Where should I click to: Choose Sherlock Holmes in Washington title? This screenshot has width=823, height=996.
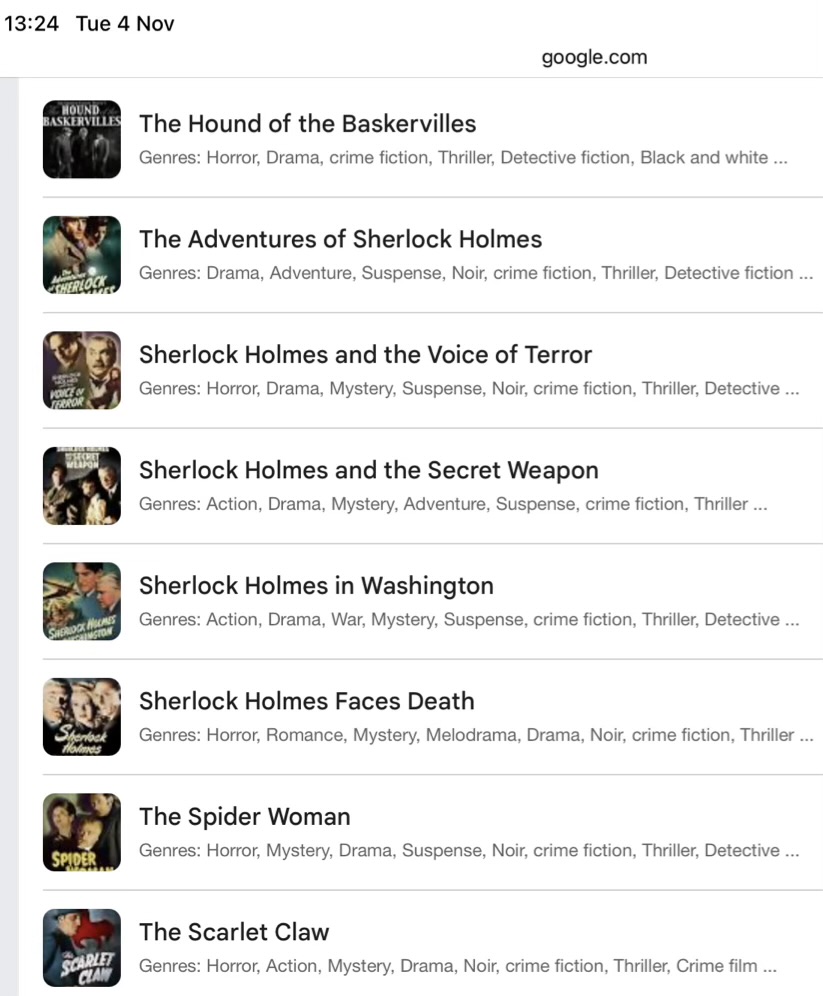316,586
